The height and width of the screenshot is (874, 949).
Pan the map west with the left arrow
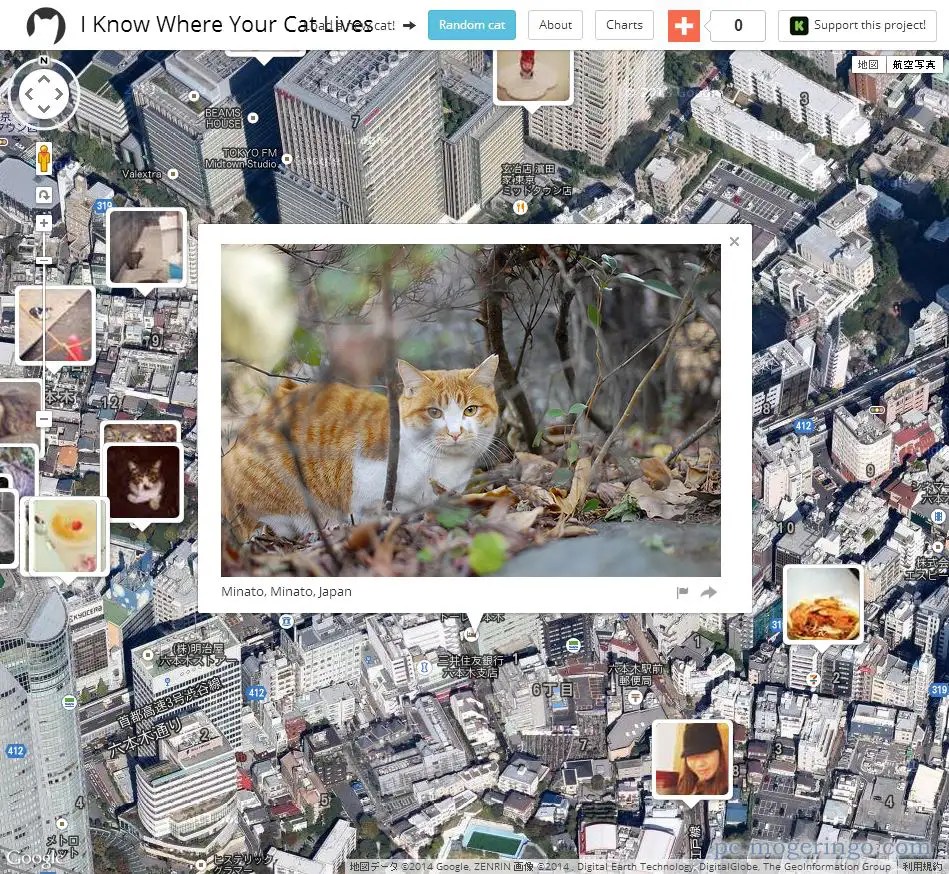tap(29, 93)
